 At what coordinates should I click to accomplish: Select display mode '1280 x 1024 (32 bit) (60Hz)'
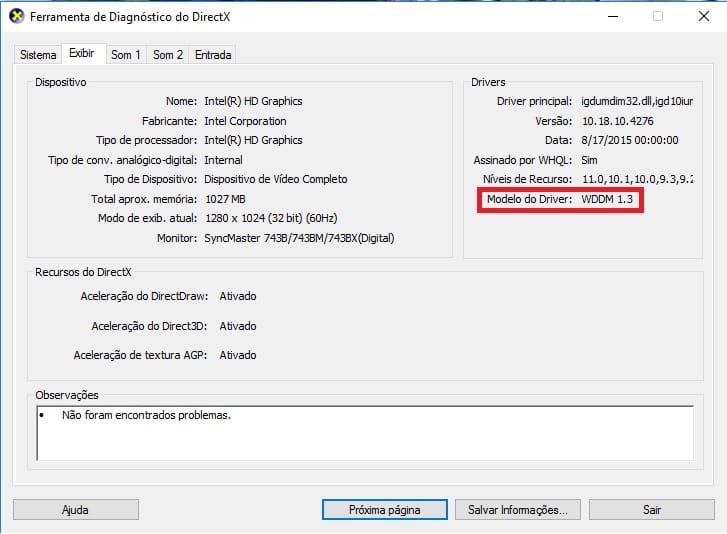pyautogui.click(x=271, y=218)
